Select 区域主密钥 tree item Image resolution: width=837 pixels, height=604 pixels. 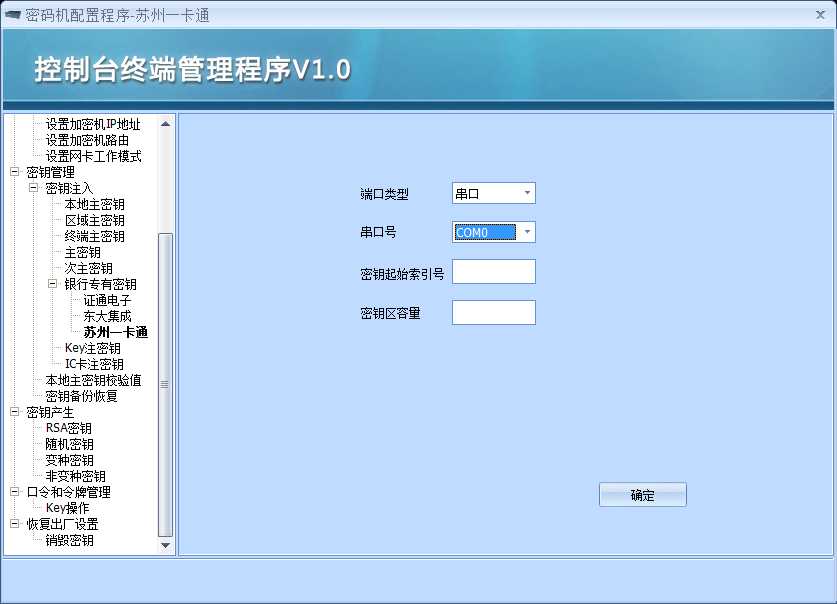[x=94, y=220]
